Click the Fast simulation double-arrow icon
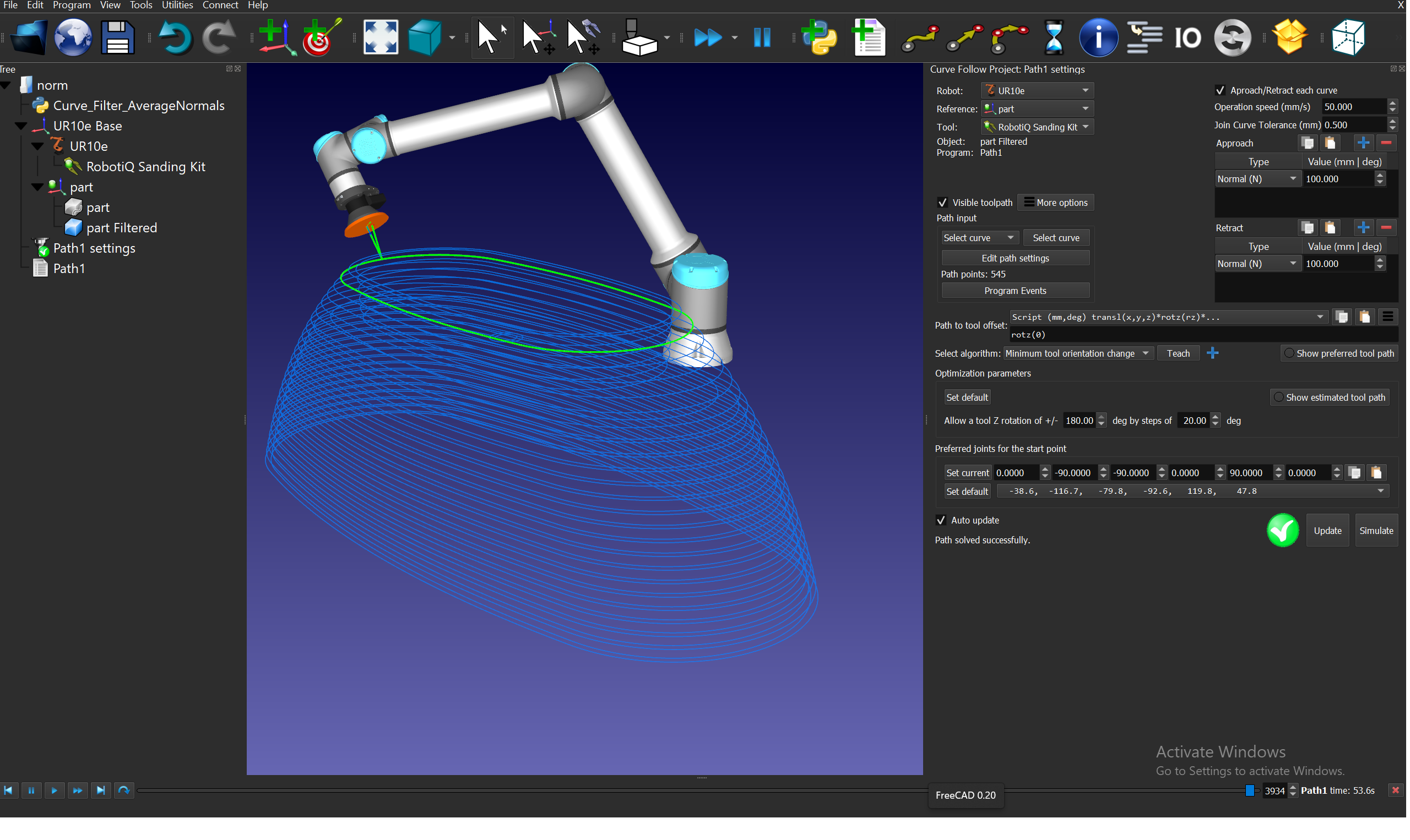The height and width of the screenshot is (840, 1410). point(708,37)
